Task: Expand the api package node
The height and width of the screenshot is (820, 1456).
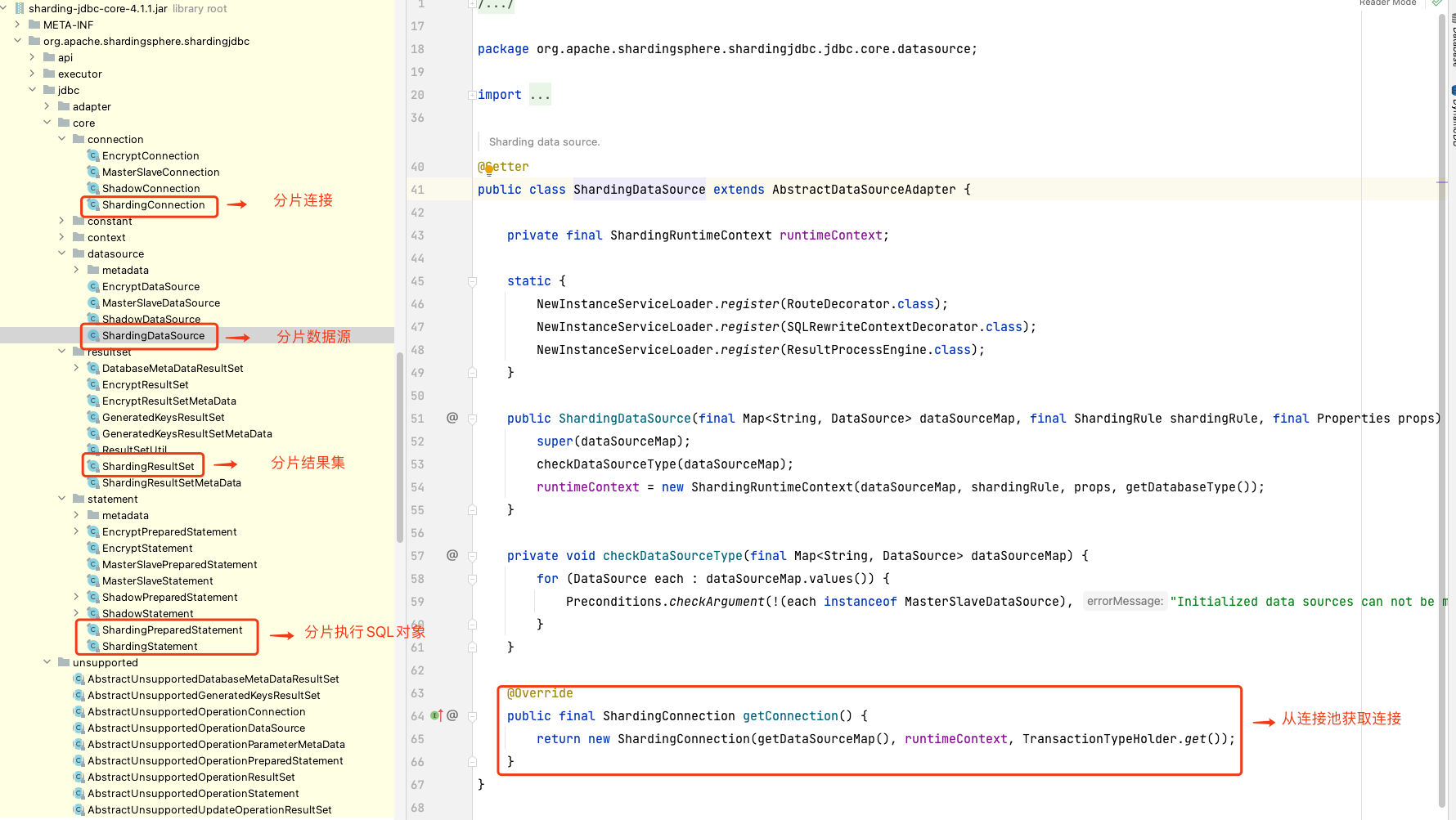Action: click(33, 57)
